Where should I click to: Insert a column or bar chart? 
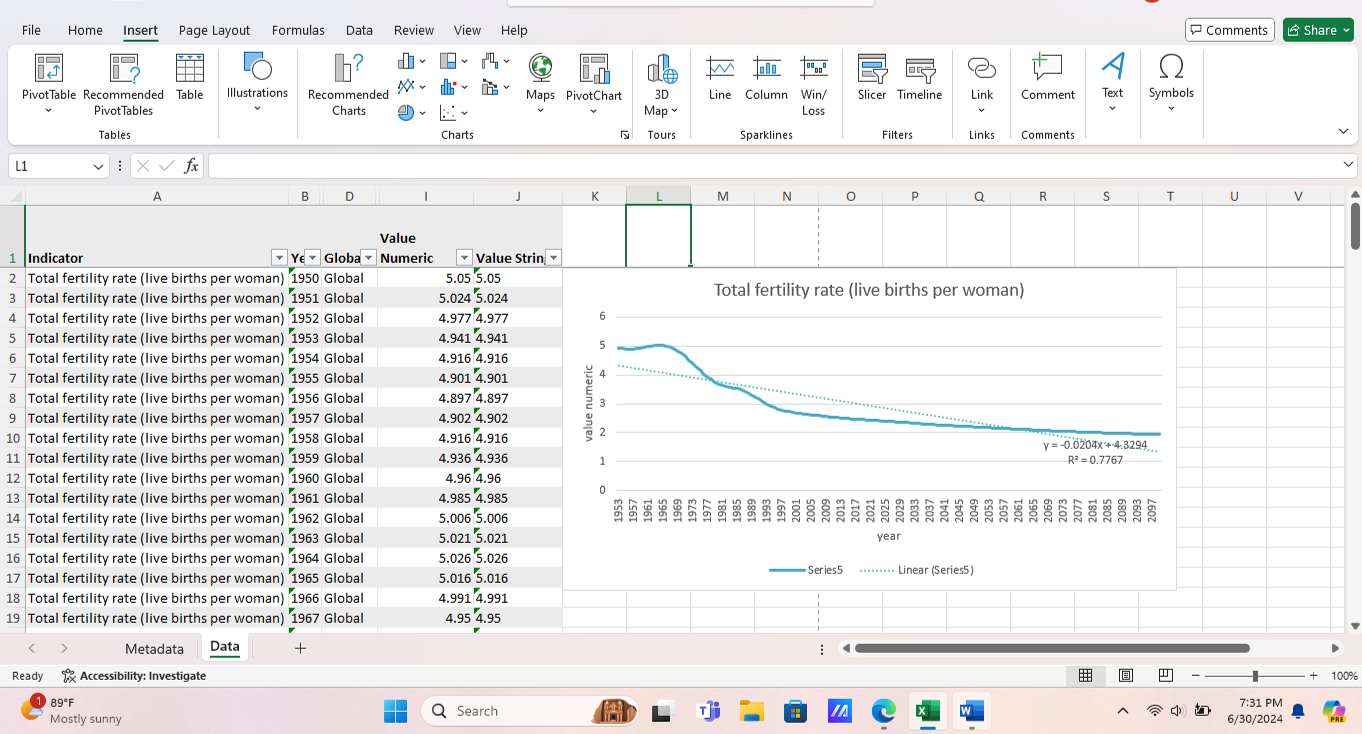click(x=411, y=62)
